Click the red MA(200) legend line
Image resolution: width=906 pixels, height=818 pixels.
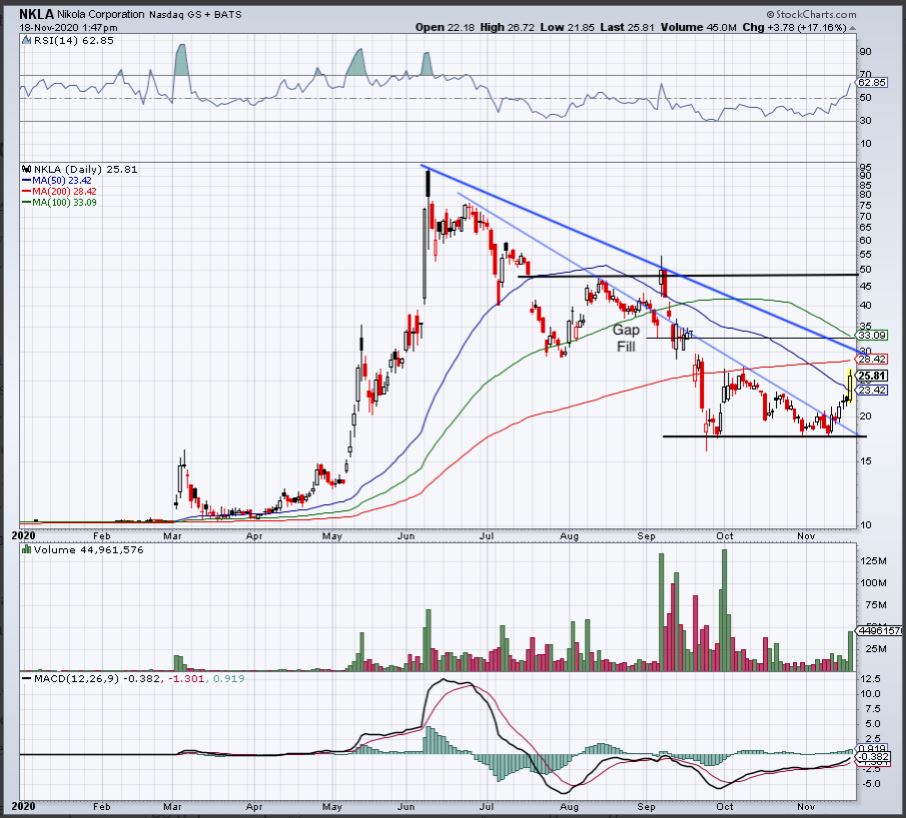pyautogui.click(x=27, y=192)
